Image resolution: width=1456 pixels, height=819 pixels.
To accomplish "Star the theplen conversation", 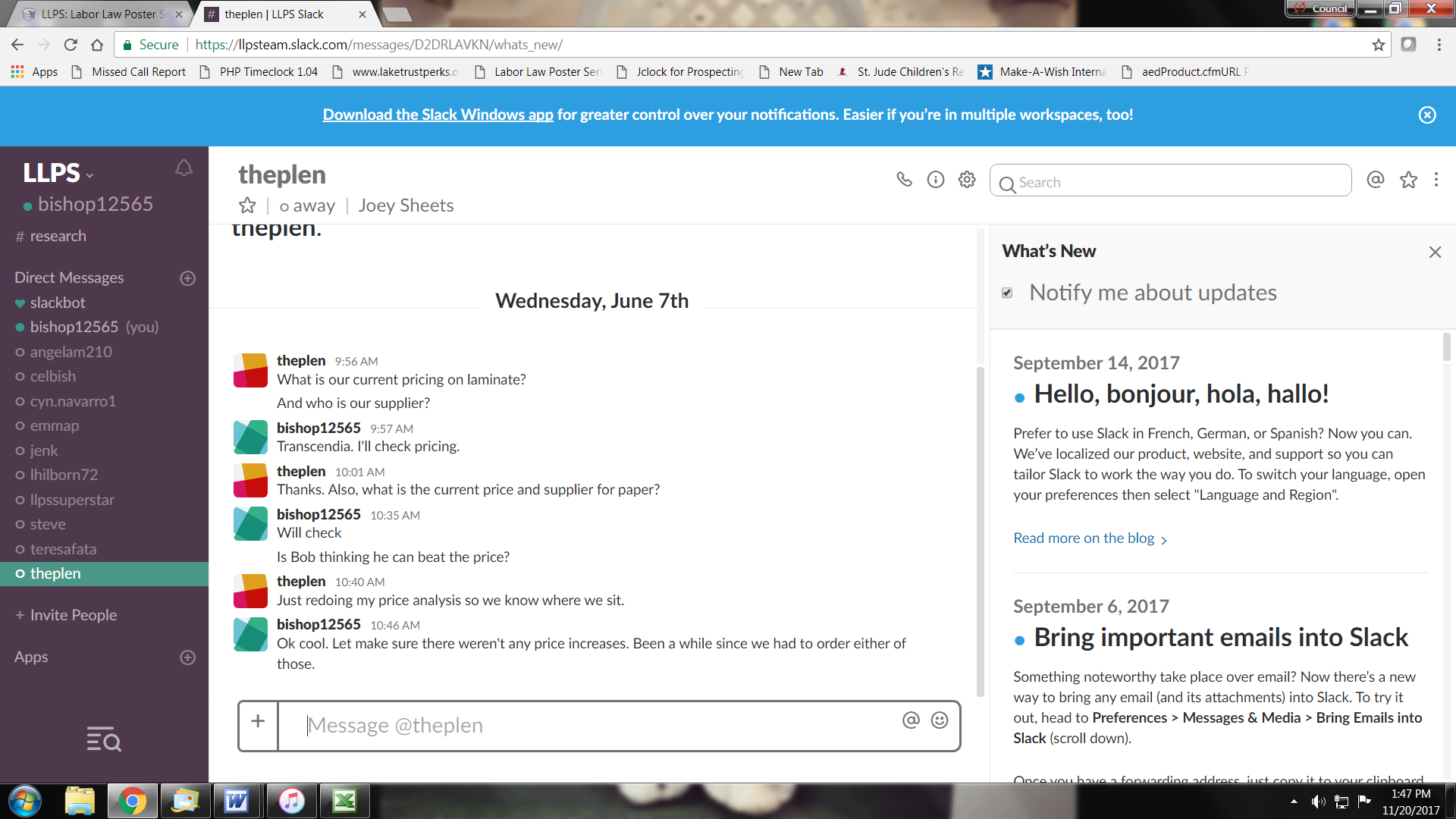I will click(247, 206).
